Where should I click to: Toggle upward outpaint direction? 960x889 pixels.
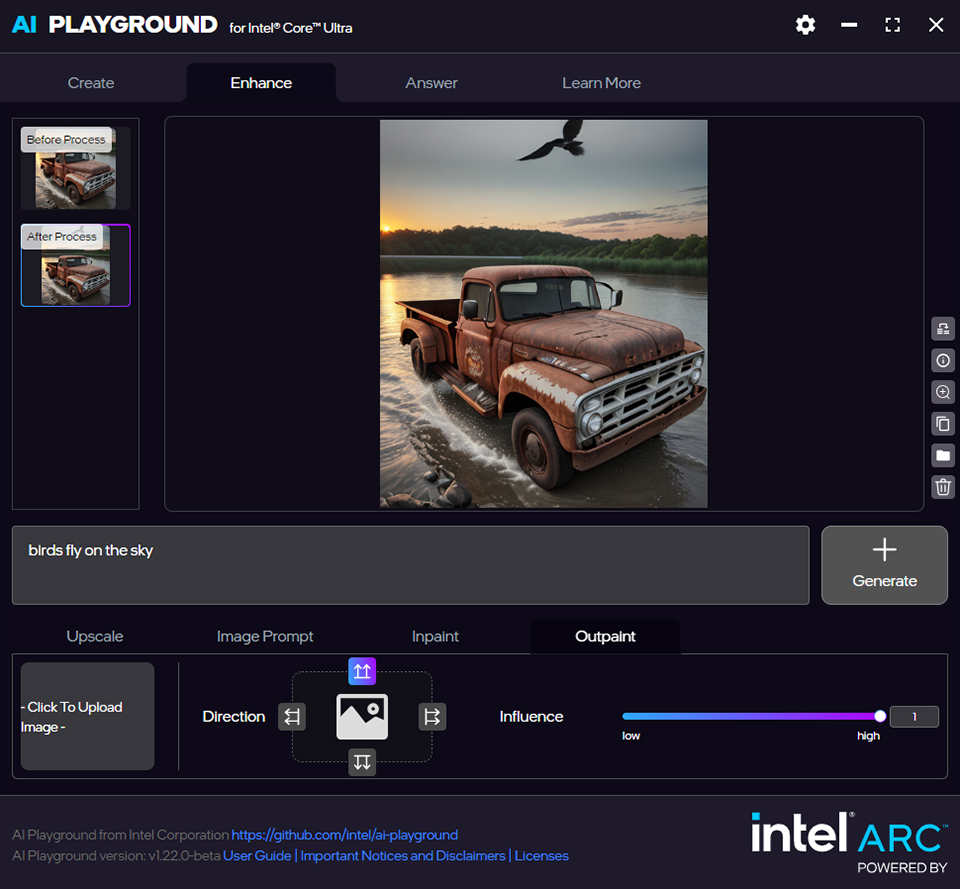tap(362, 671)
